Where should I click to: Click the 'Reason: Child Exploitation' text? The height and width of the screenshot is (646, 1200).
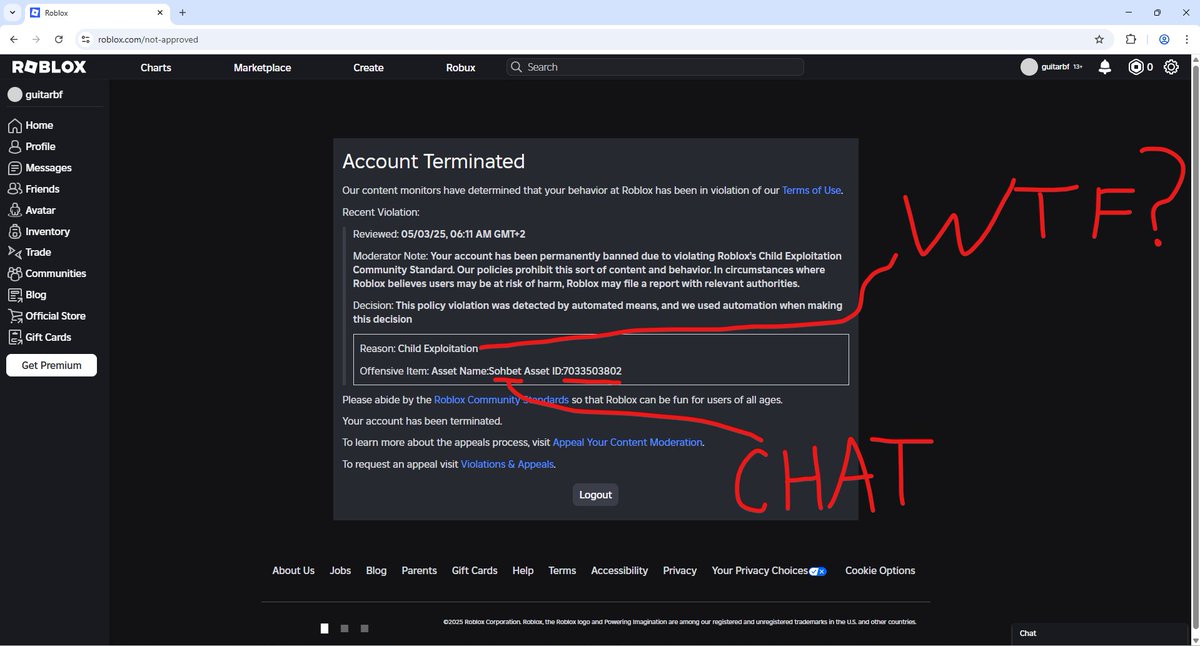[x=419, y=348]
